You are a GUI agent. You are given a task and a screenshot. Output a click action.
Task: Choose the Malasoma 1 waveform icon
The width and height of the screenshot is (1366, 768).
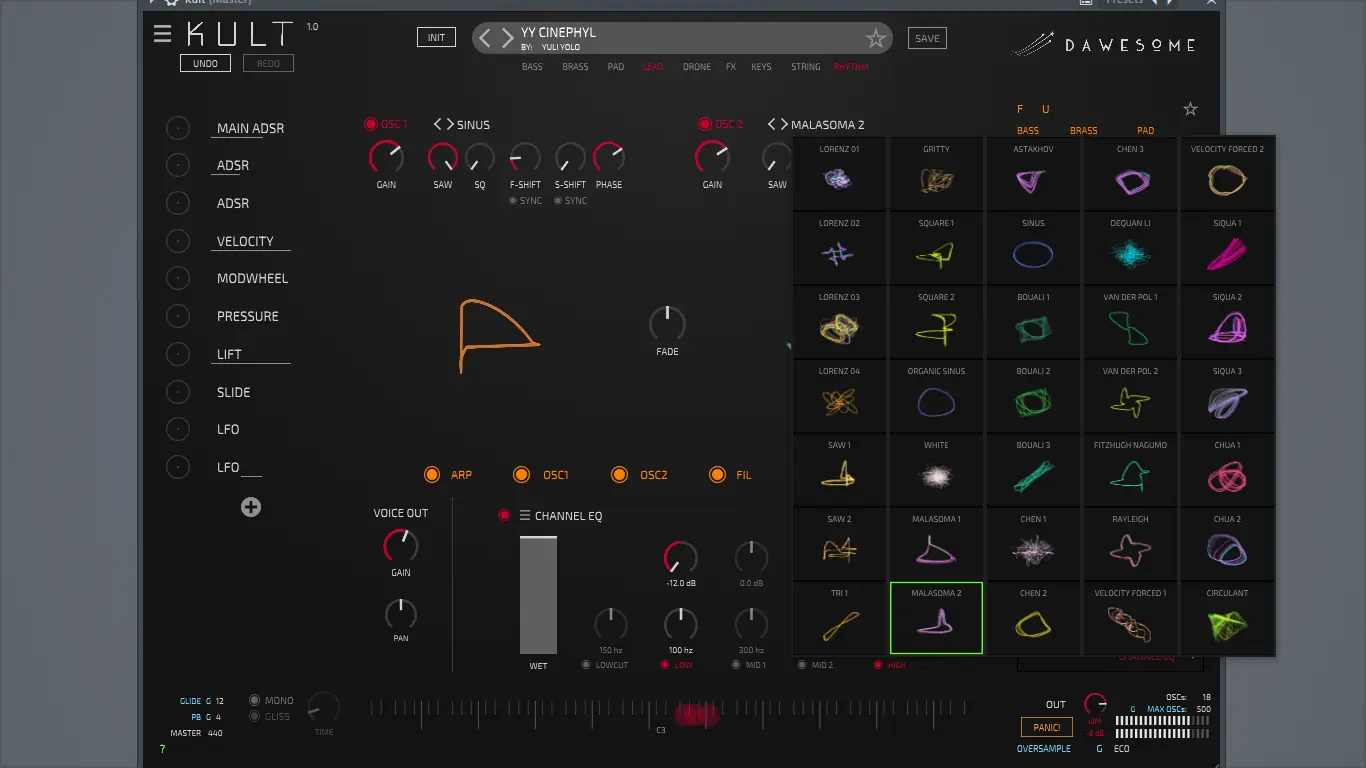point(936,550)
